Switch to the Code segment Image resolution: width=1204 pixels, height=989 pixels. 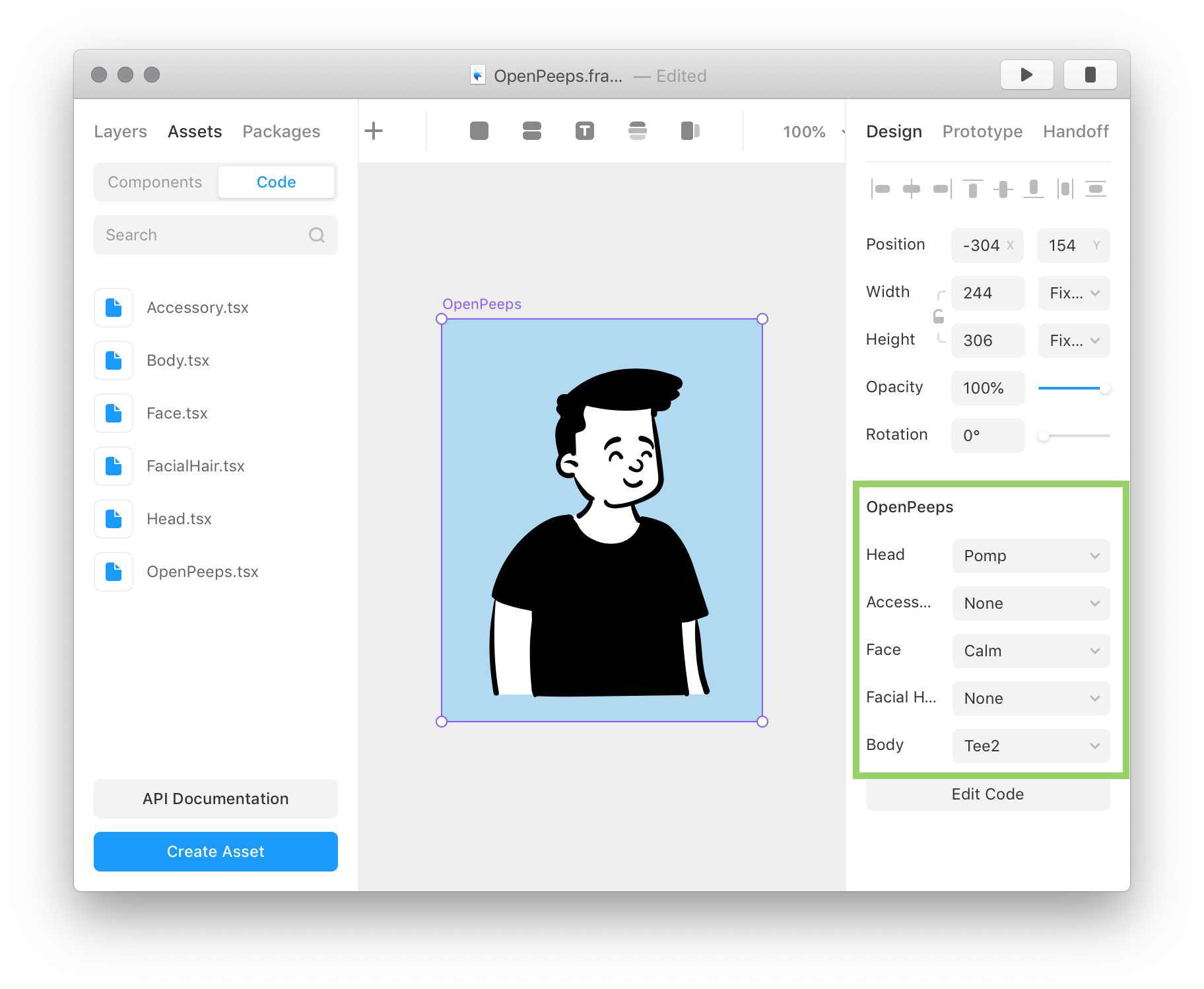pos(277,182)
